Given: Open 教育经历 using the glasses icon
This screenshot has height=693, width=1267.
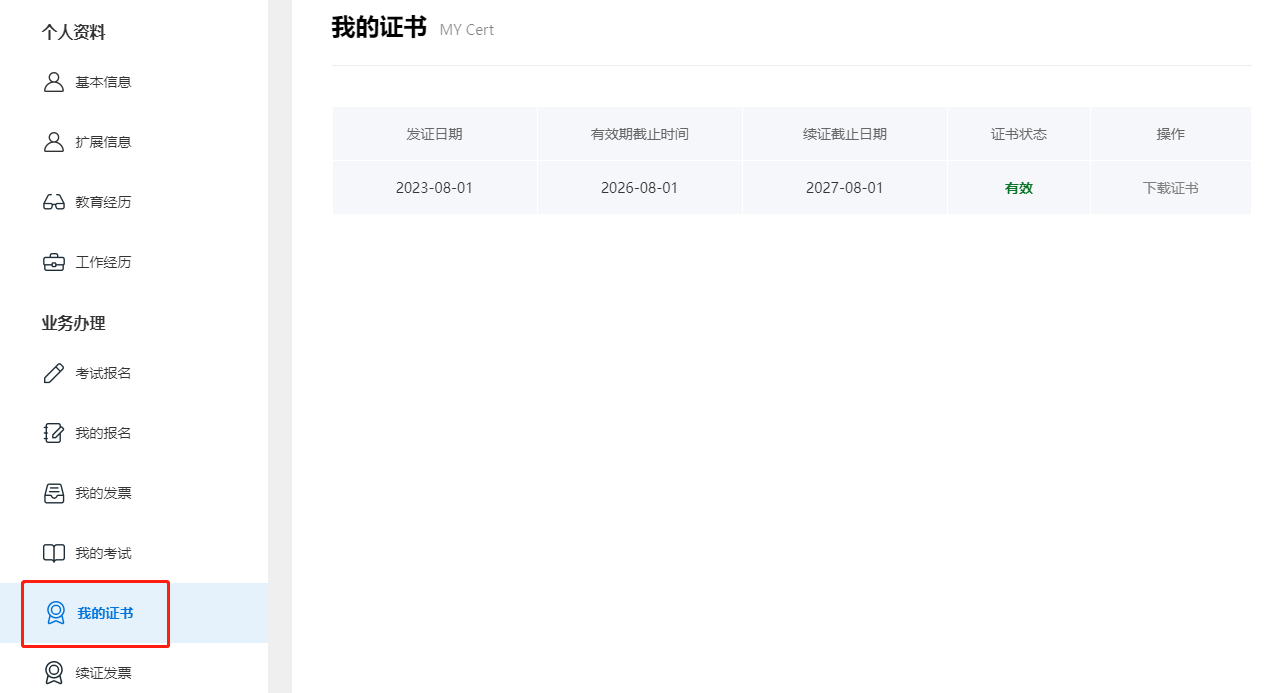Looking at the screenshot, I should tap(53, 201).
